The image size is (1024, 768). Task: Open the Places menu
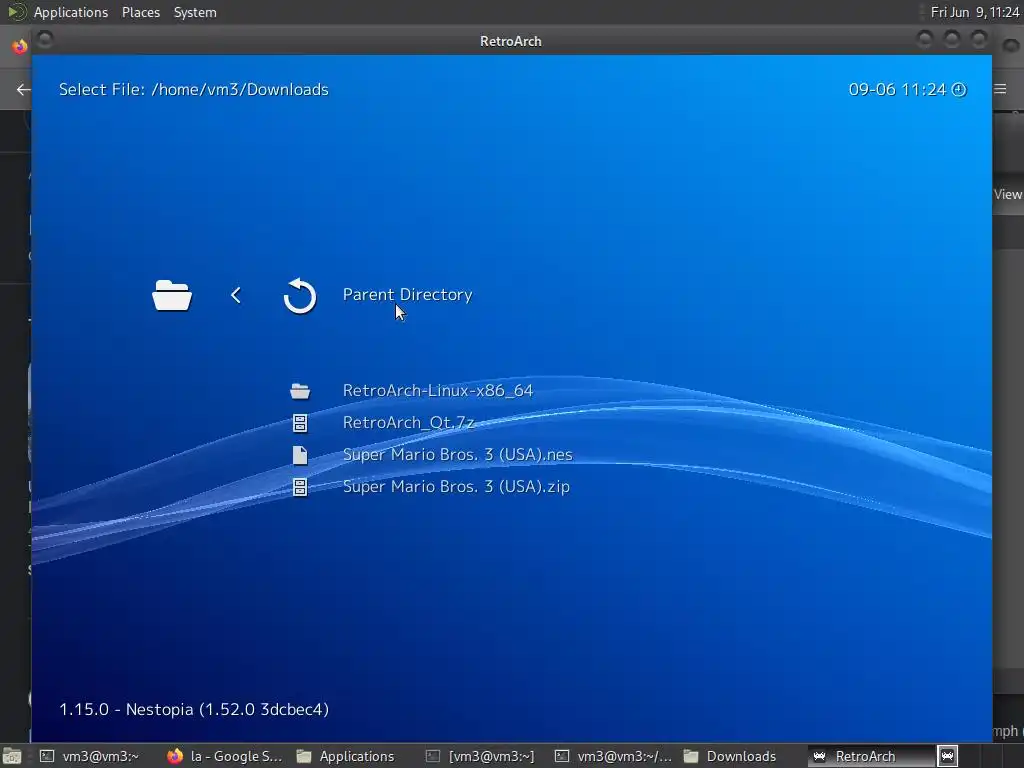click(x=140, y=12)
